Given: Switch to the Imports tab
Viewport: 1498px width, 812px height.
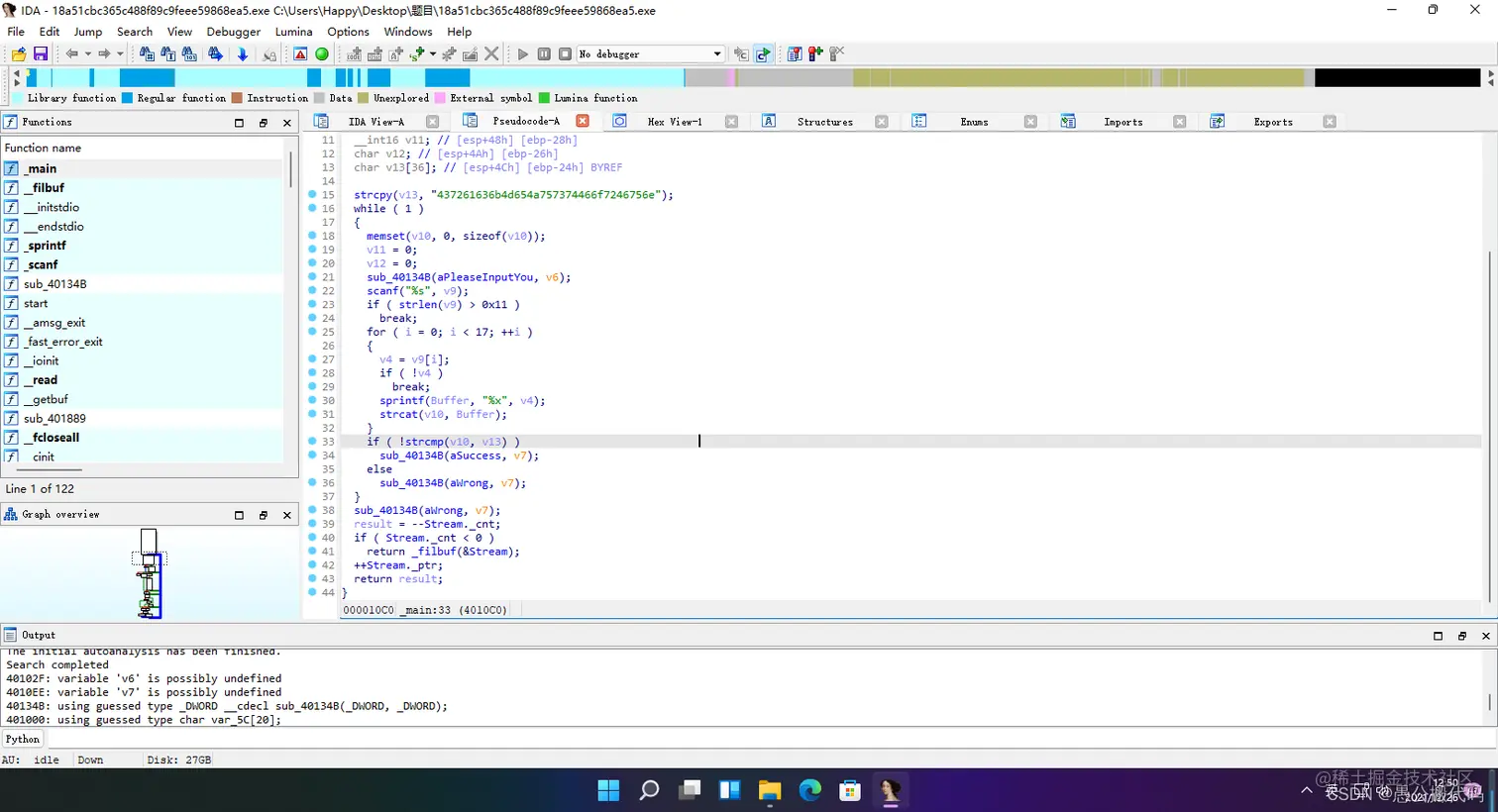Looking at the screenshot, I should (1123, 122).
